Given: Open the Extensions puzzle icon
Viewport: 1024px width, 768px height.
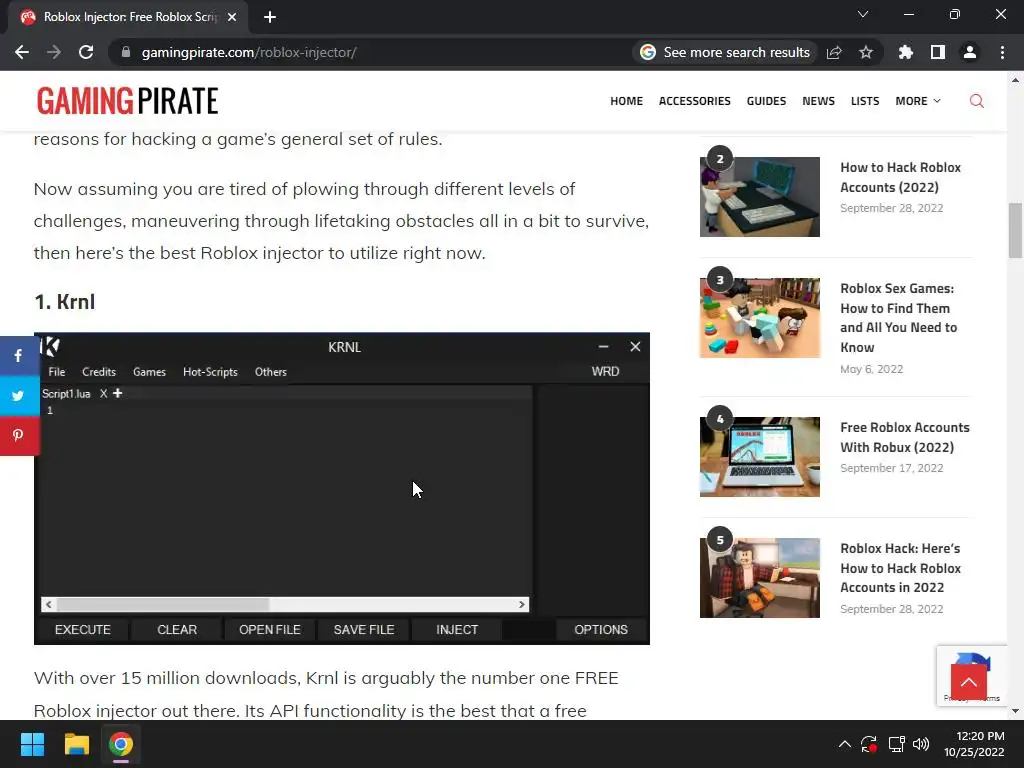Looking at the screenshot, I should click(x=906, y=52).
